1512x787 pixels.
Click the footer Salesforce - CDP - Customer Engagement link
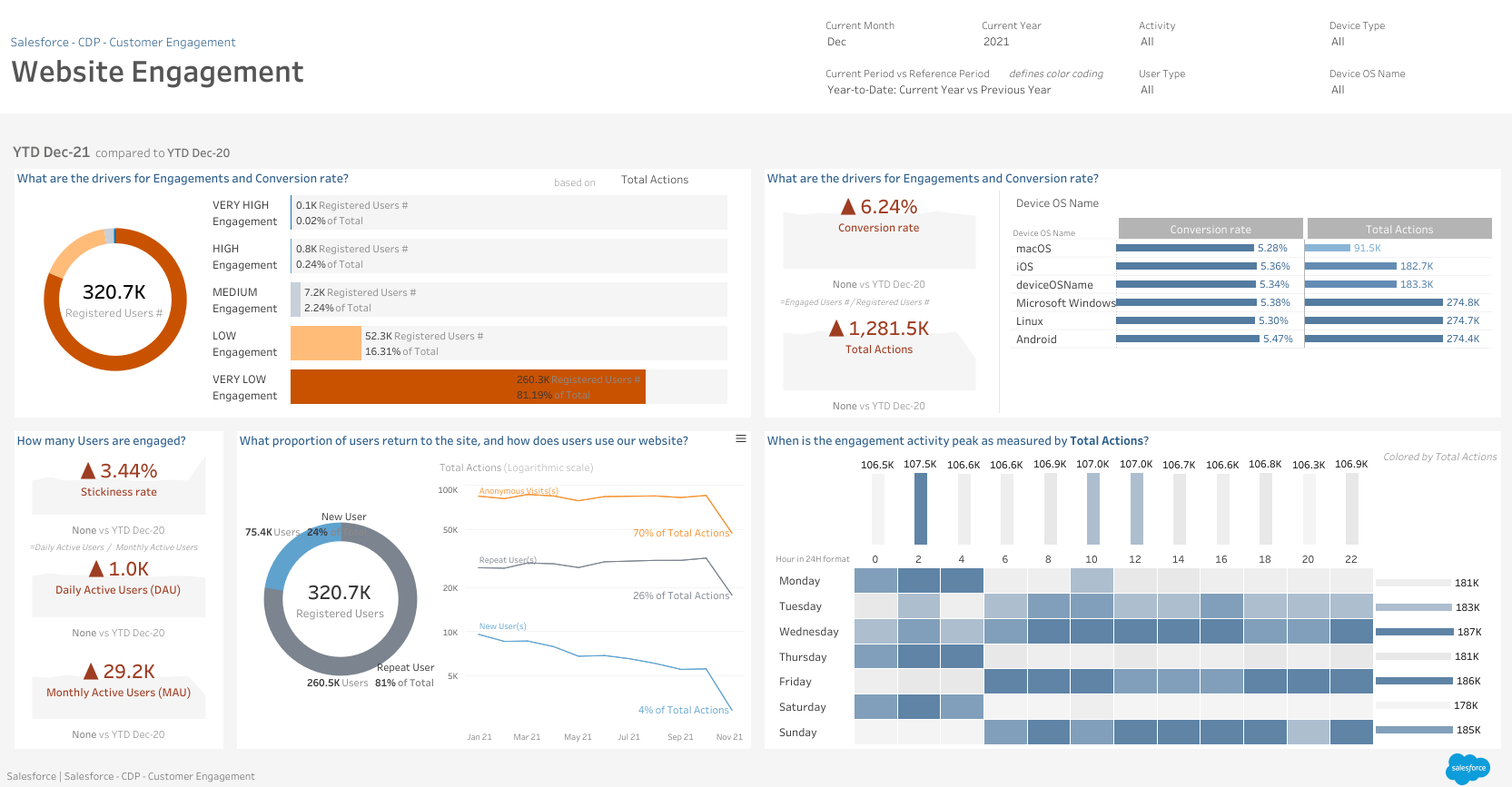[x=160, y=776]
